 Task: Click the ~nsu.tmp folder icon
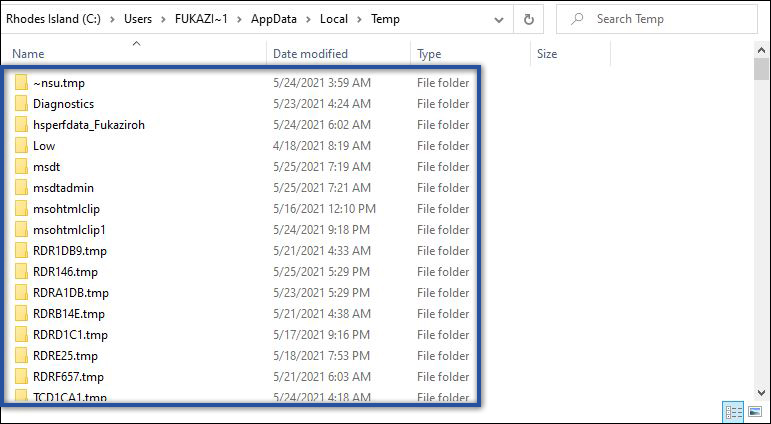[x=21, y=83]
